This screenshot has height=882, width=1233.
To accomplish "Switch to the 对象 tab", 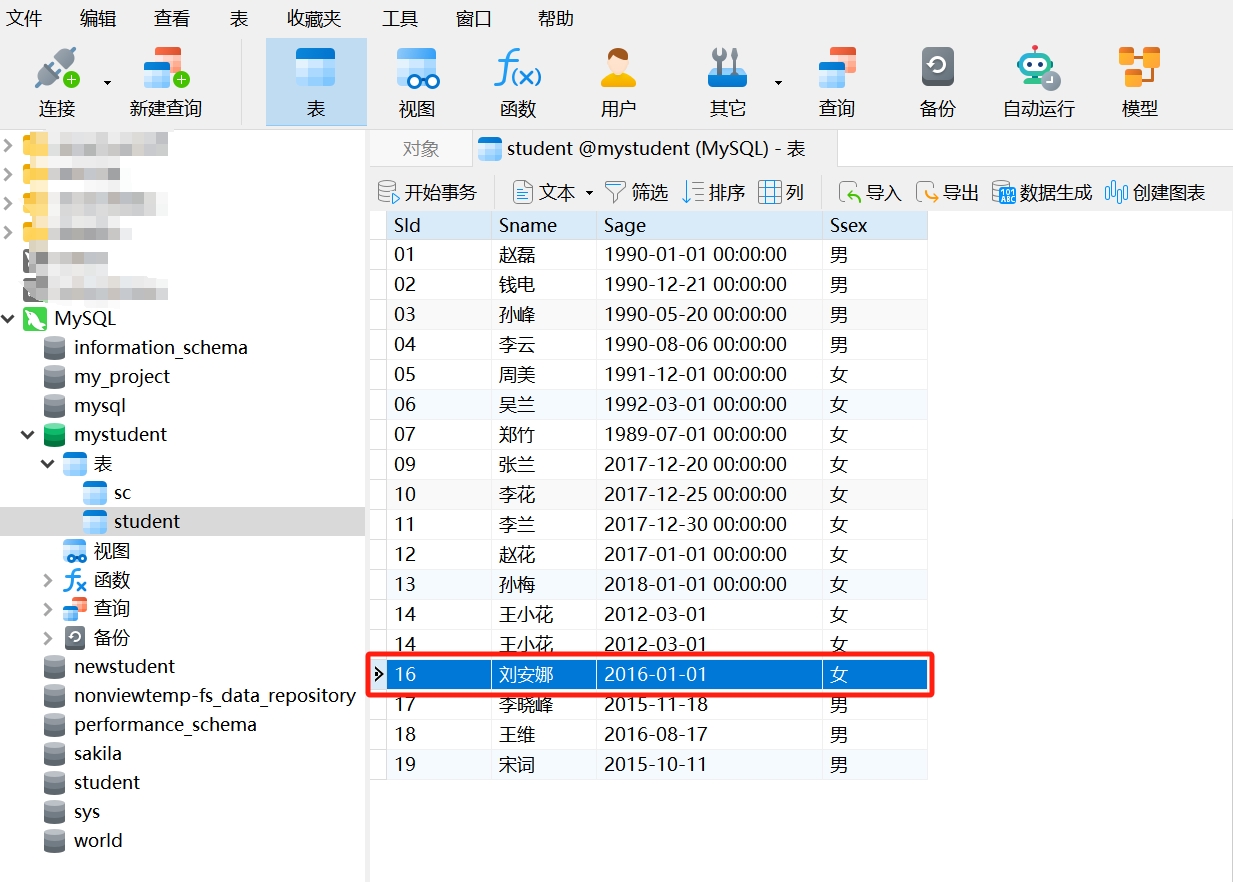I will pos(420,147).
